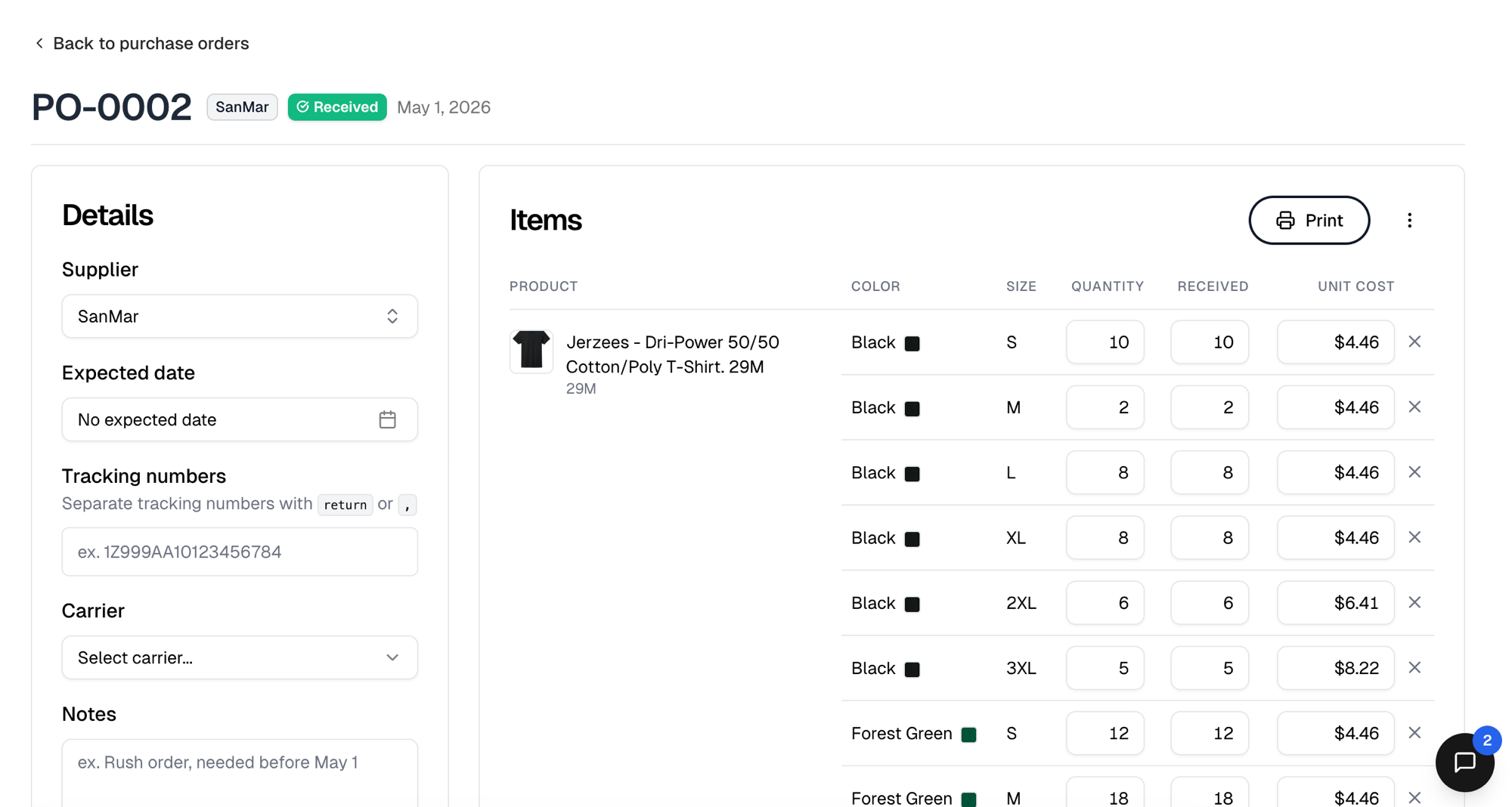Image resolution: width=1512 pixels, height=807 pixels.
Task: Edit unit cost for Forest Green size S
Action: [1336, 733]
